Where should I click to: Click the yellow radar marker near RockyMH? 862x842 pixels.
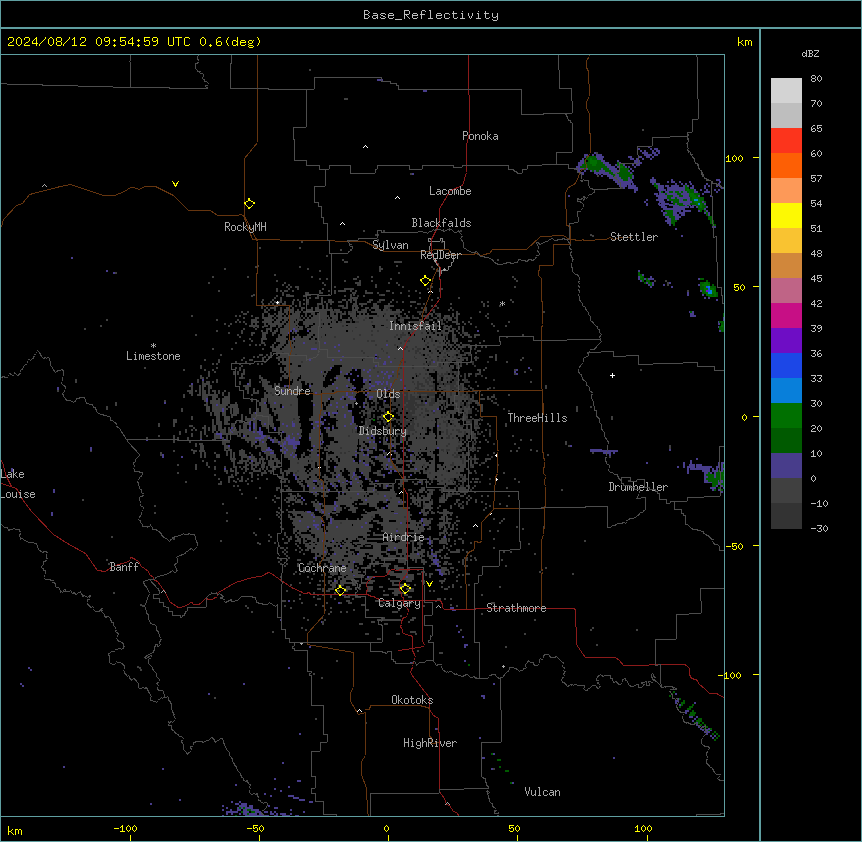[x=249, y=204]
